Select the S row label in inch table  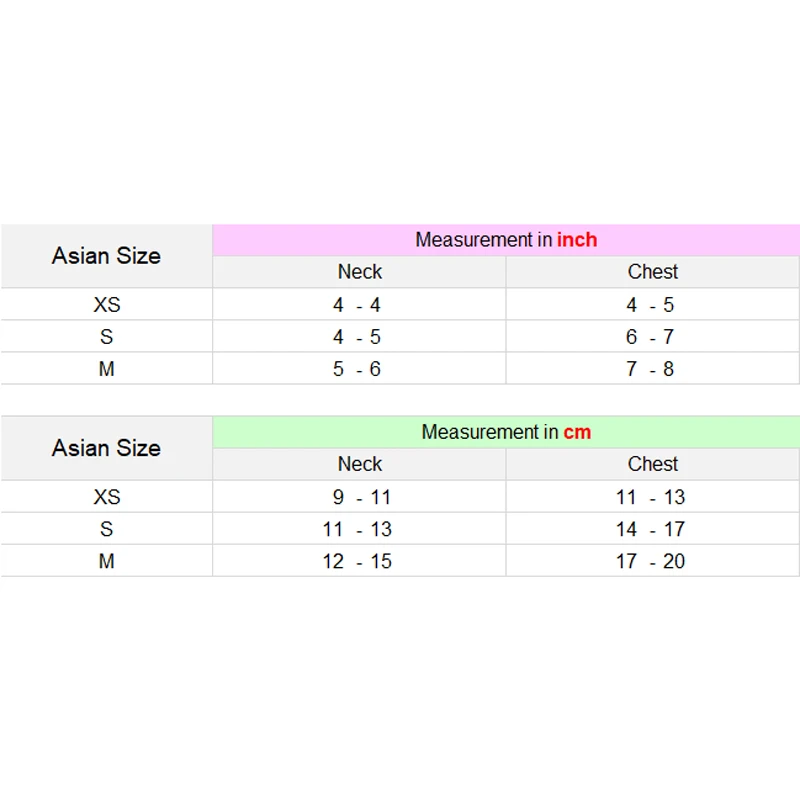(x=106, y=337)
